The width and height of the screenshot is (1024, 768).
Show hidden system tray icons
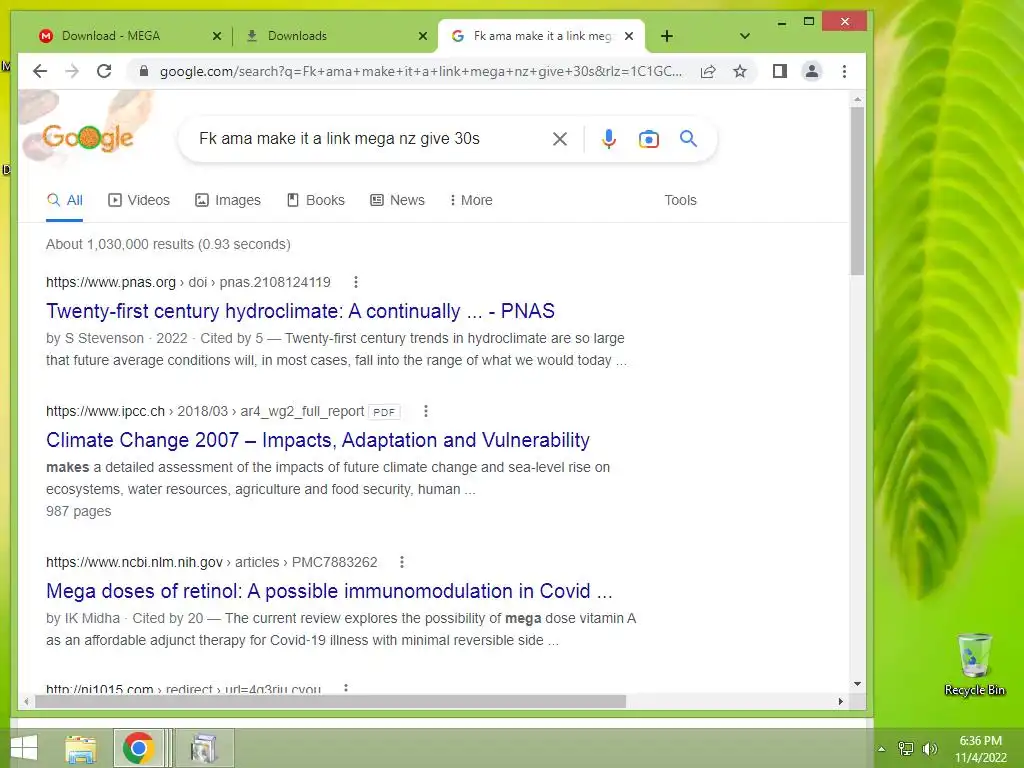point(882,749)
